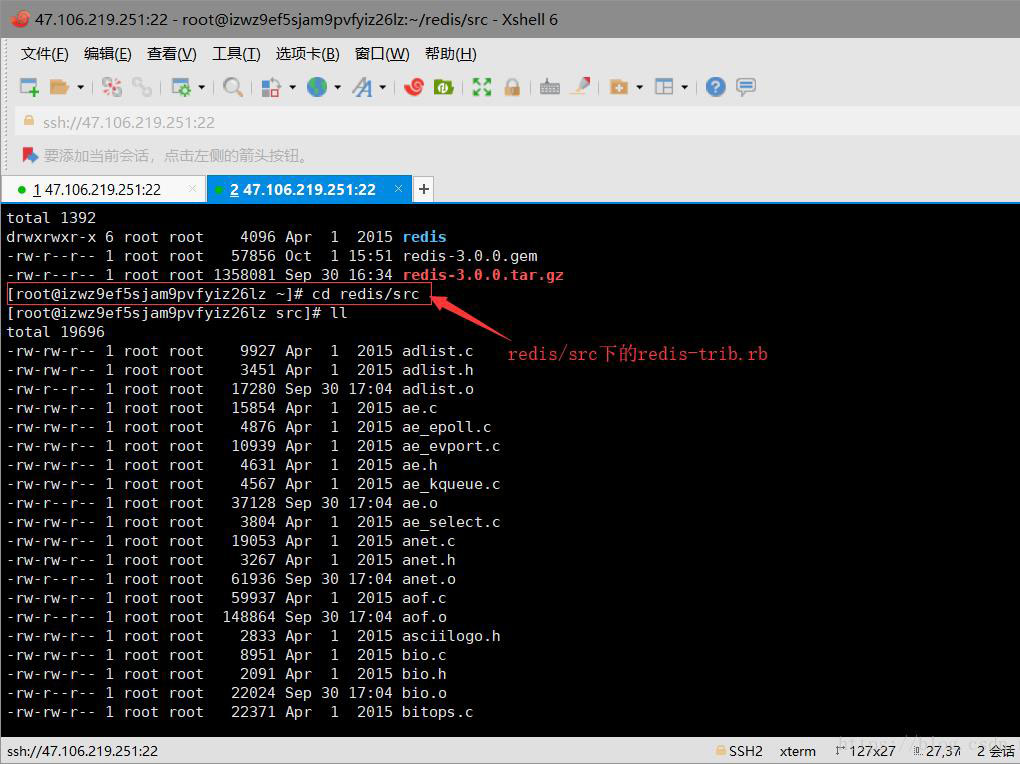
Task: Click the Open session folder icon
Action: (59, 87)
